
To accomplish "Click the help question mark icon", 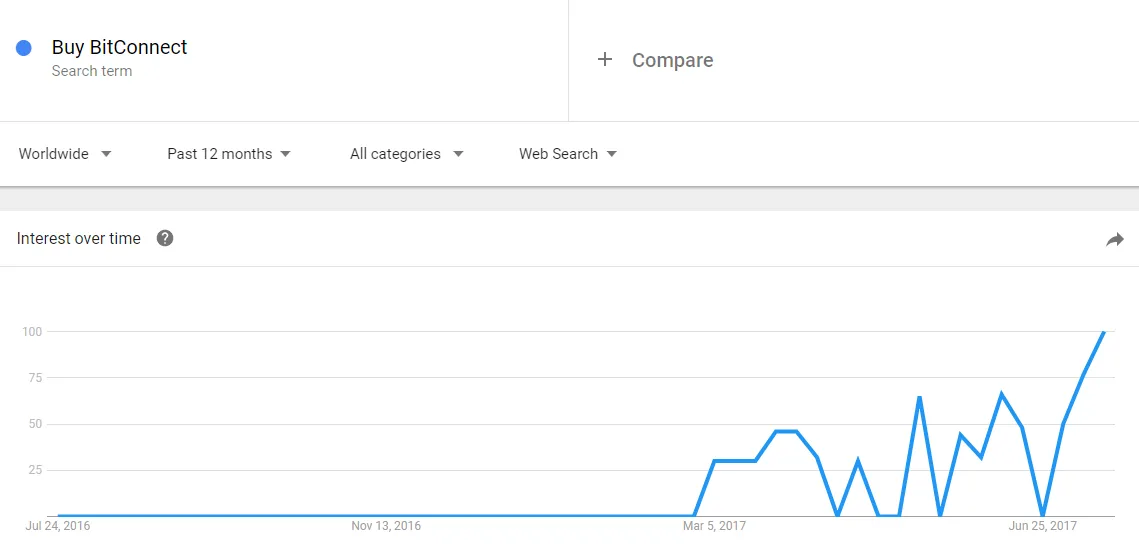I will click(165, 238).
